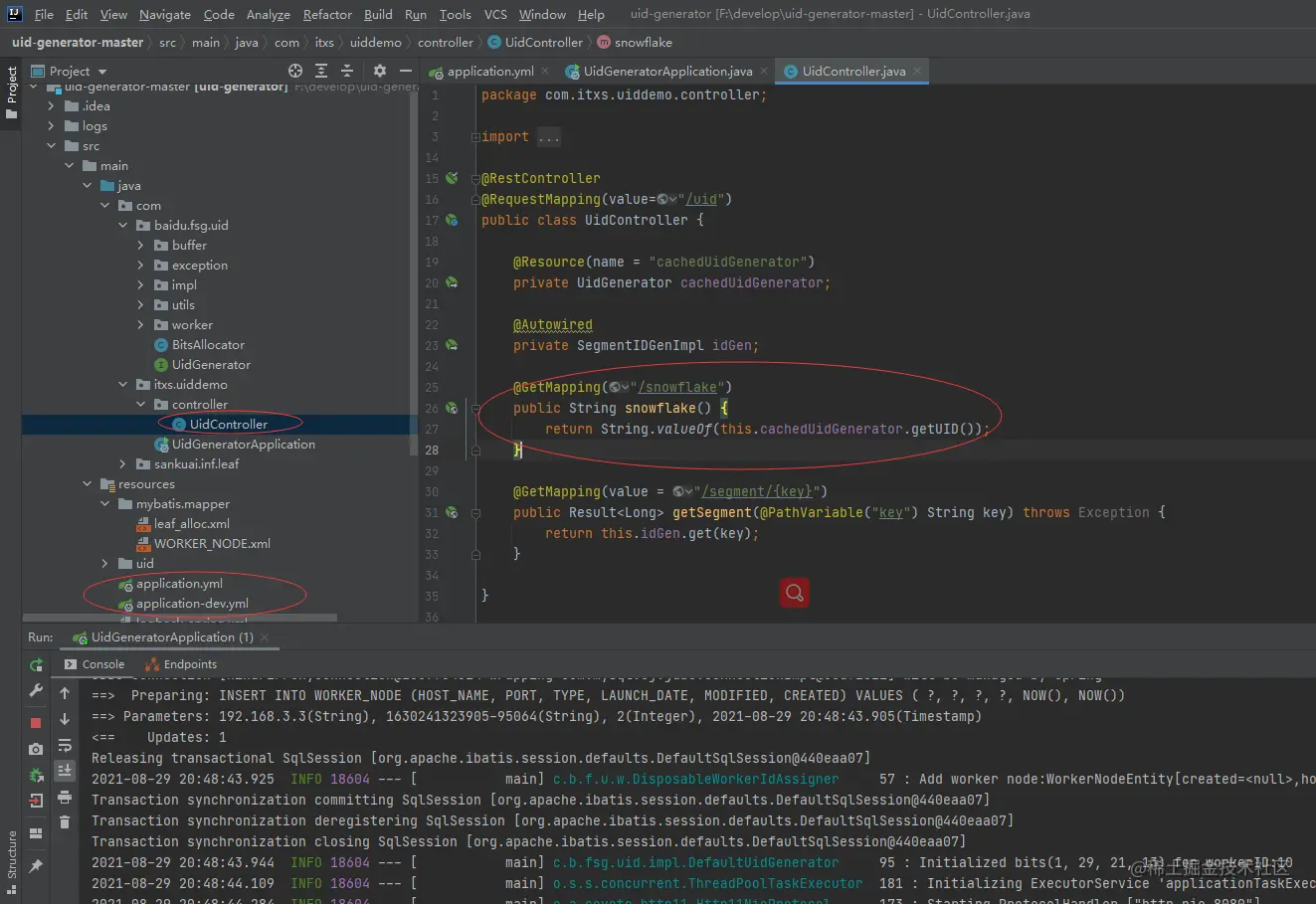This screenshot has height=904, width=1316.
Task: Click the exit icon in Run toolbar
Action: [x=36, y=801]
